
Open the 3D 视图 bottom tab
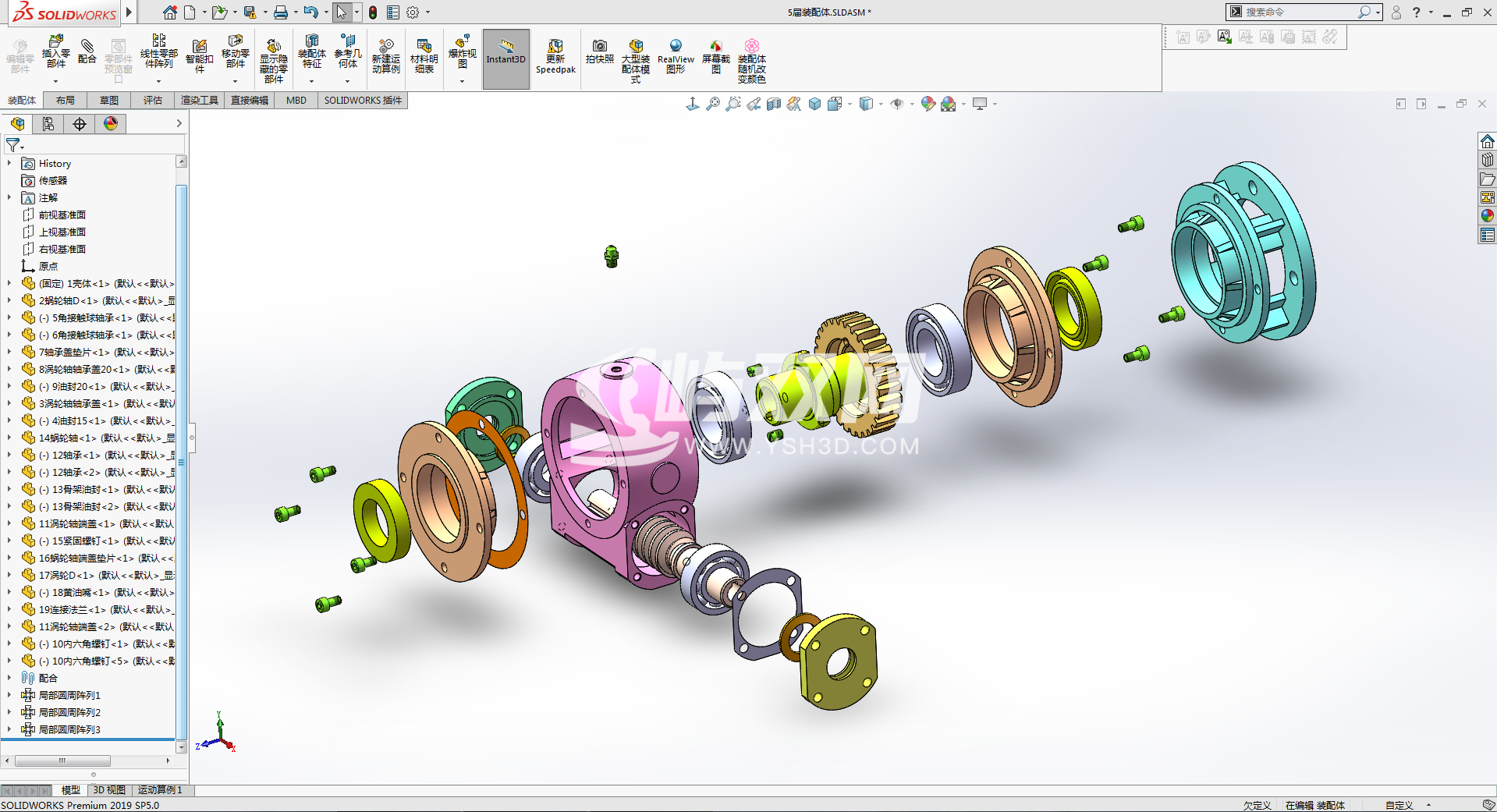point(109,790)
